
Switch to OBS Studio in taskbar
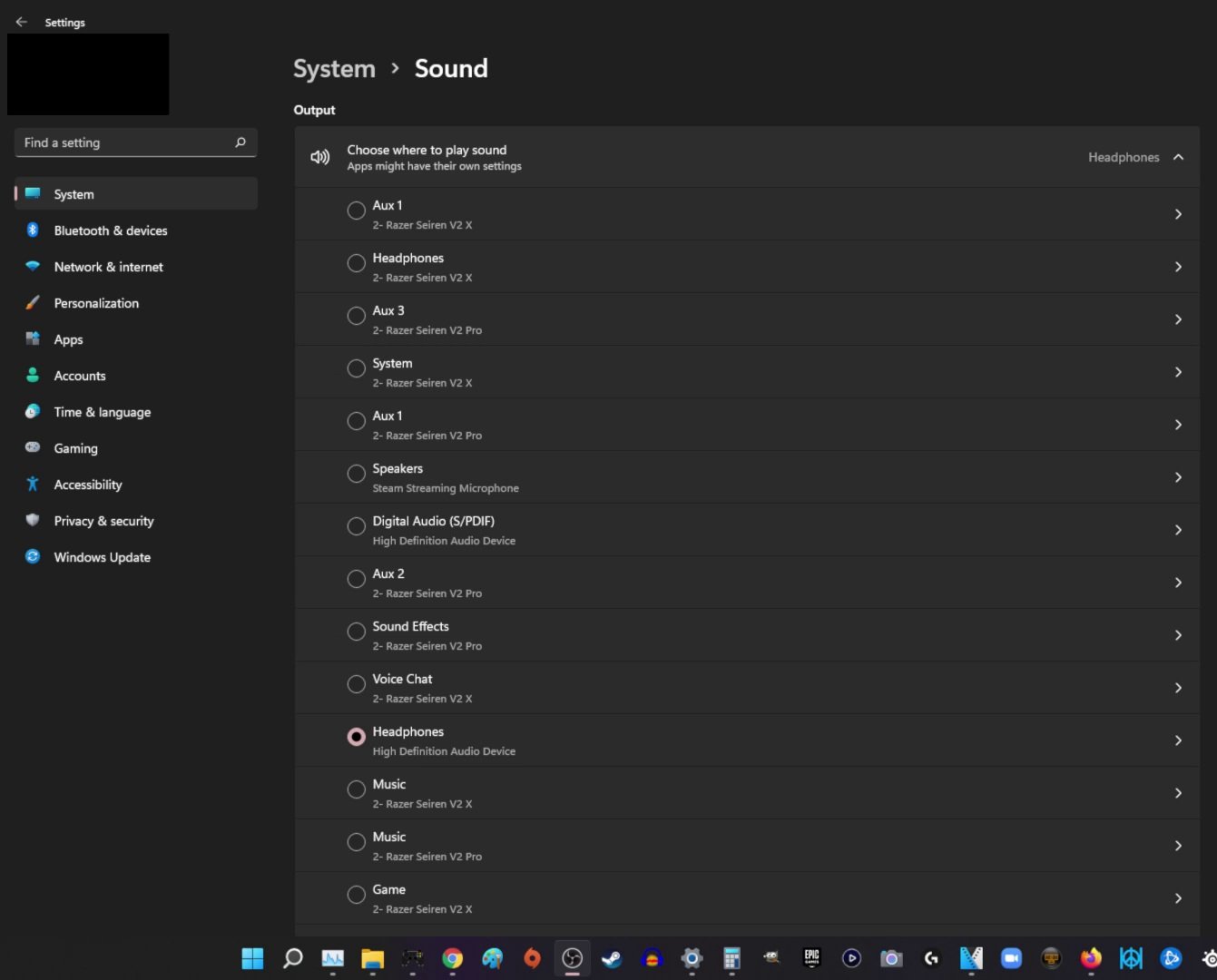click(573, 958)
